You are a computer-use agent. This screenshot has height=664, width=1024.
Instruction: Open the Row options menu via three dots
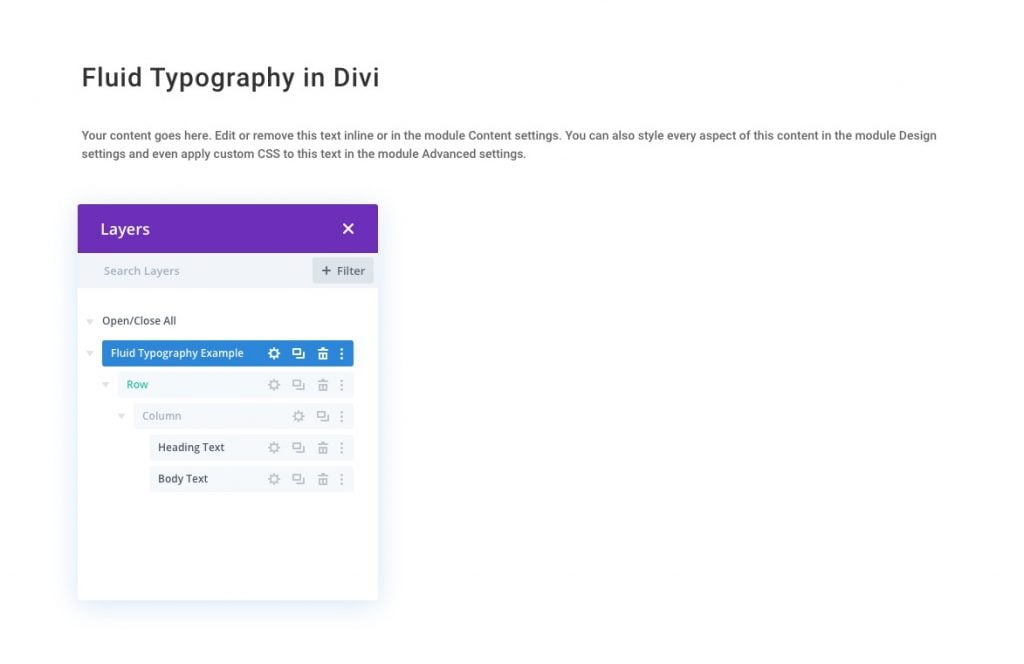tap(343, 384)
